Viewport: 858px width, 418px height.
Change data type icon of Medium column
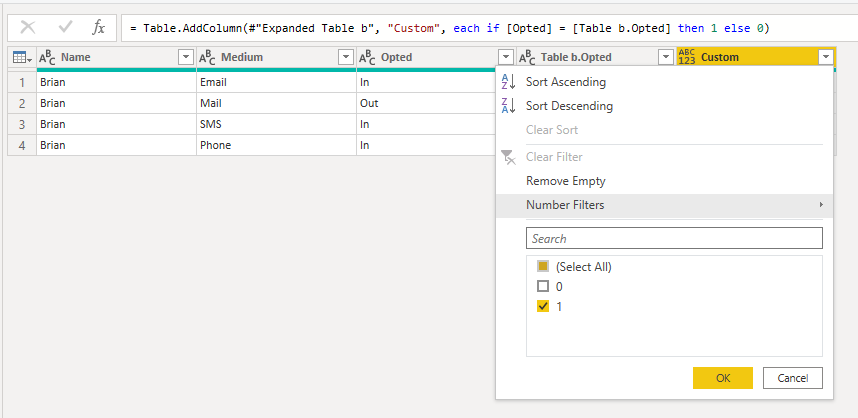pyautogui.click(x=207, y=57)
